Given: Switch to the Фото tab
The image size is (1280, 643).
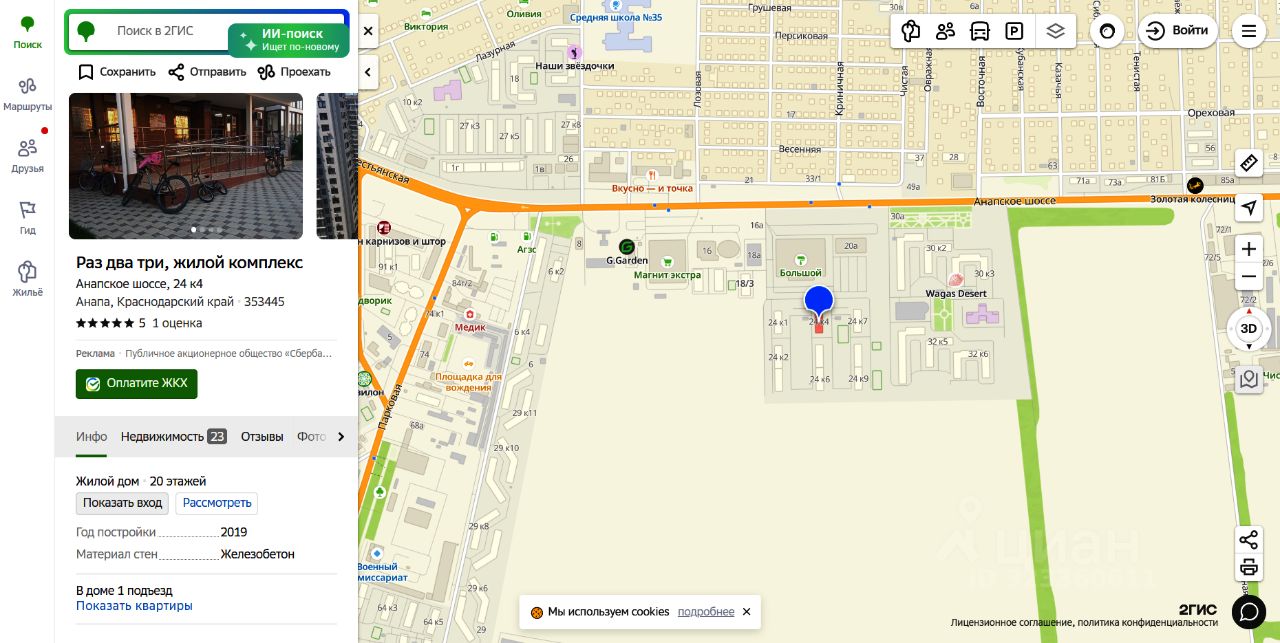Looking at the screenshot, I should point(312,437).
